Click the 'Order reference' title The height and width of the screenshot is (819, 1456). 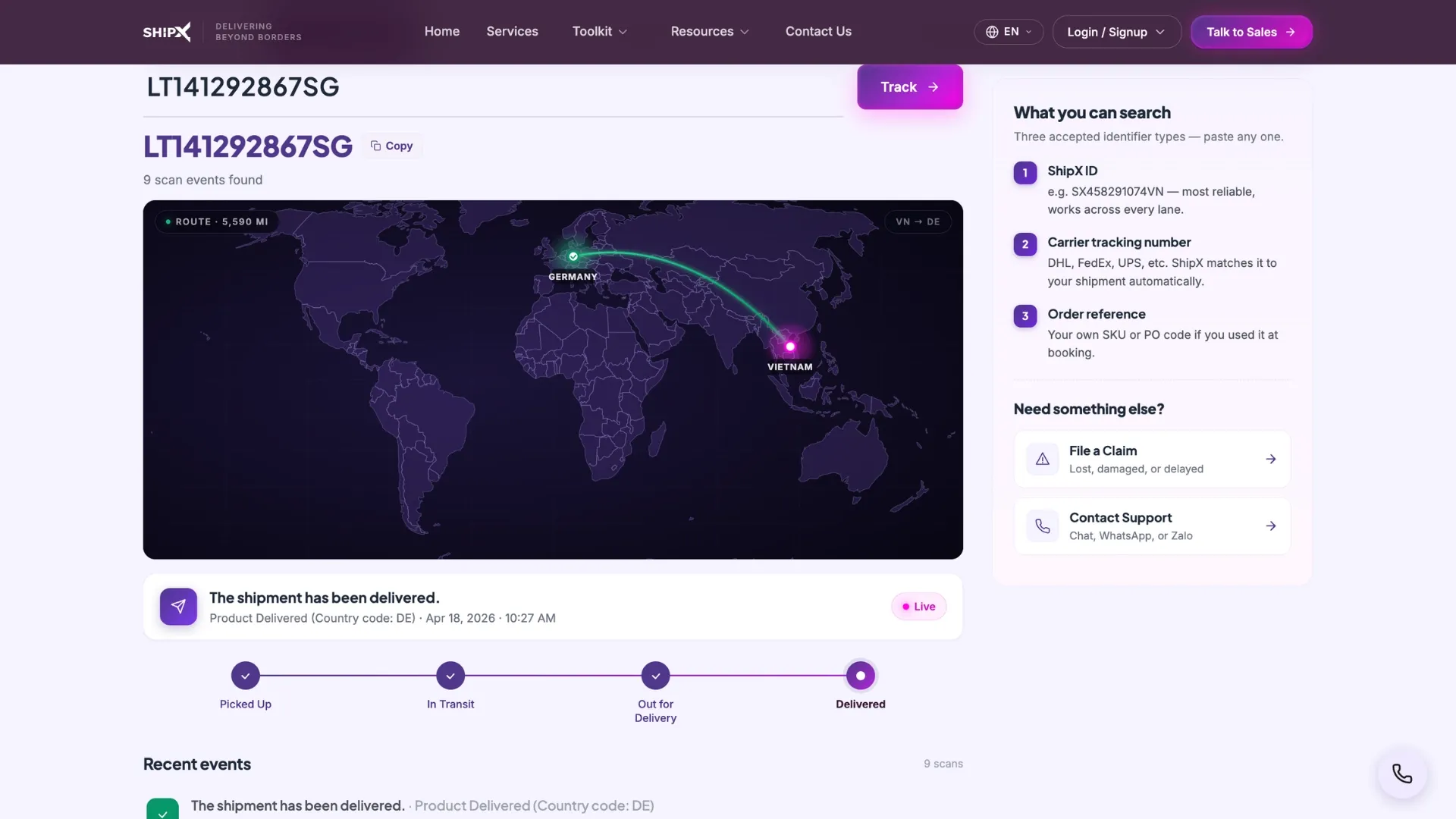coord(1097,314)
